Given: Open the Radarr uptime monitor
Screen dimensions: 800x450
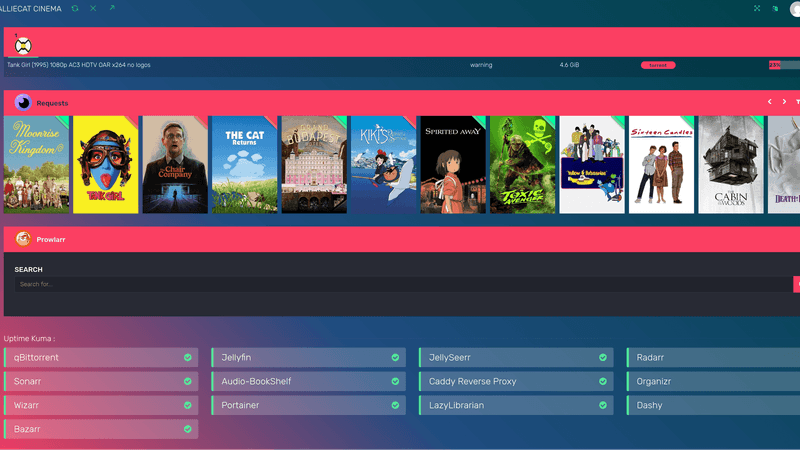Looking at the screenshot, I should tap(713, 358).
